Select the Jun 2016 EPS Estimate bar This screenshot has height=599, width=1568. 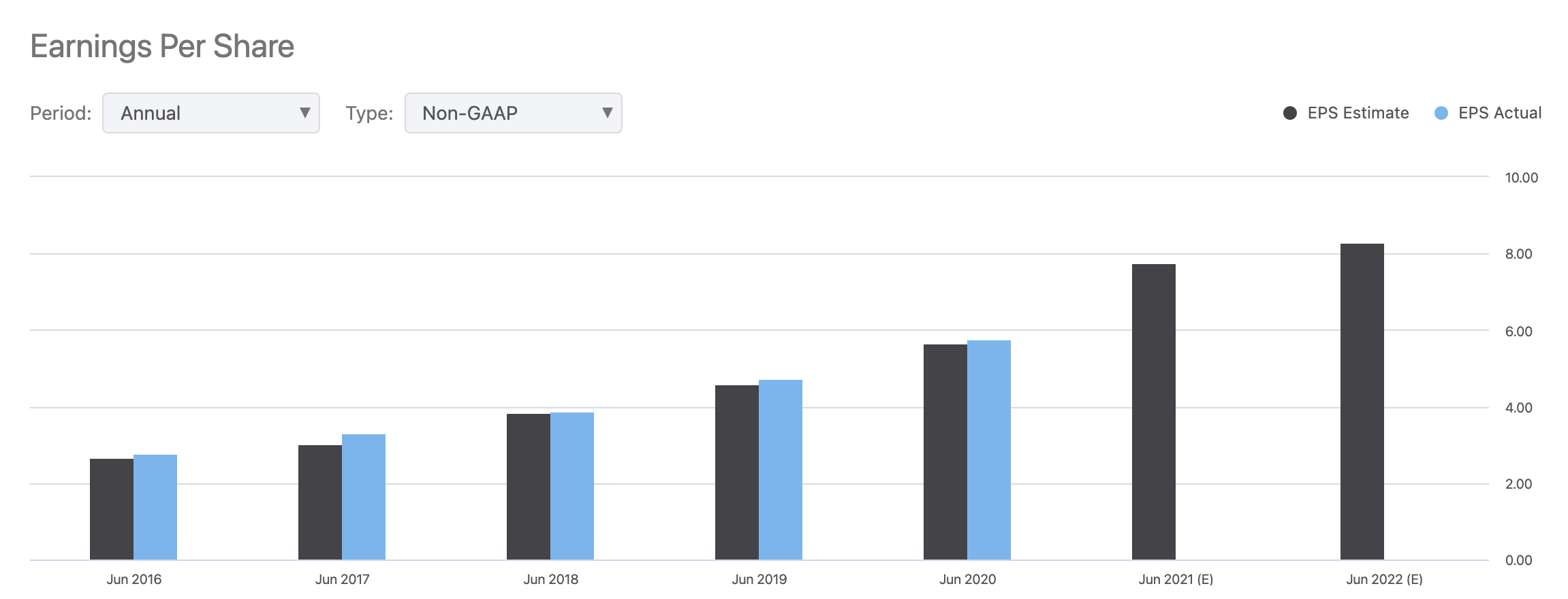[x=112, y=509]
